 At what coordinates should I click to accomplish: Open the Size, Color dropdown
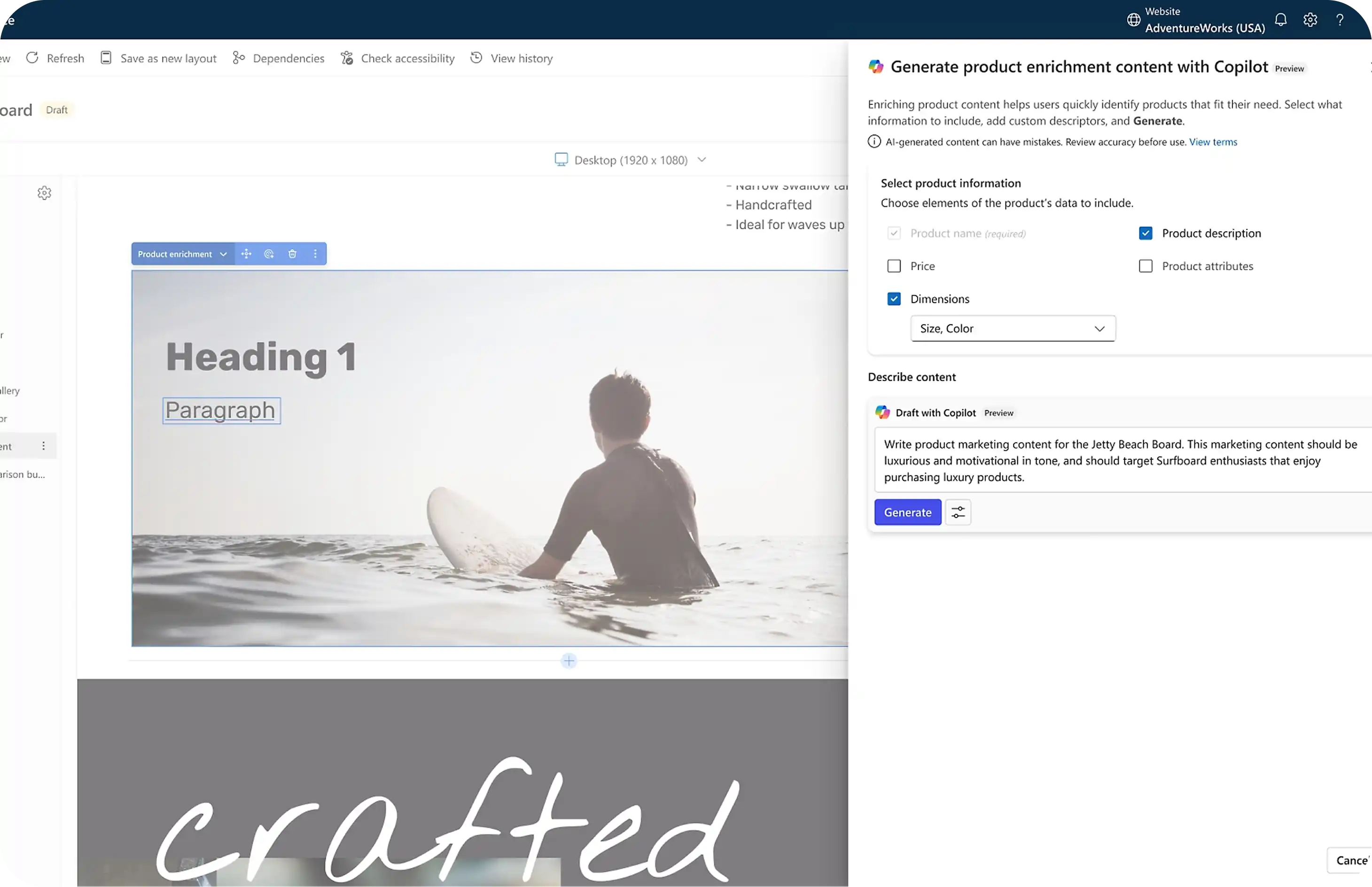pyautogui.click(x=1012, y=328)
